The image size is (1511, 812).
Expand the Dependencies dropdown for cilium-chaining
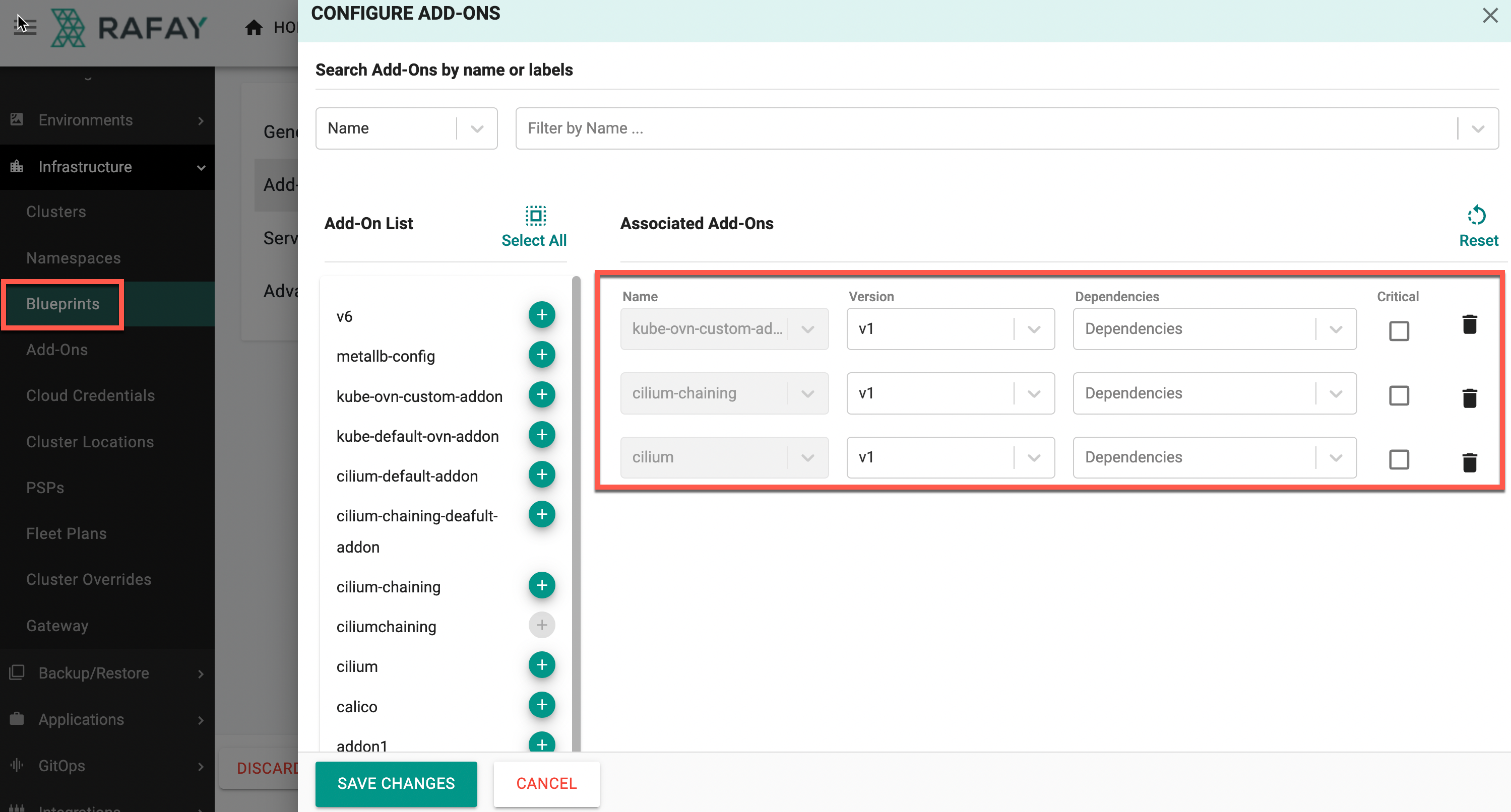coord(1337,393)
